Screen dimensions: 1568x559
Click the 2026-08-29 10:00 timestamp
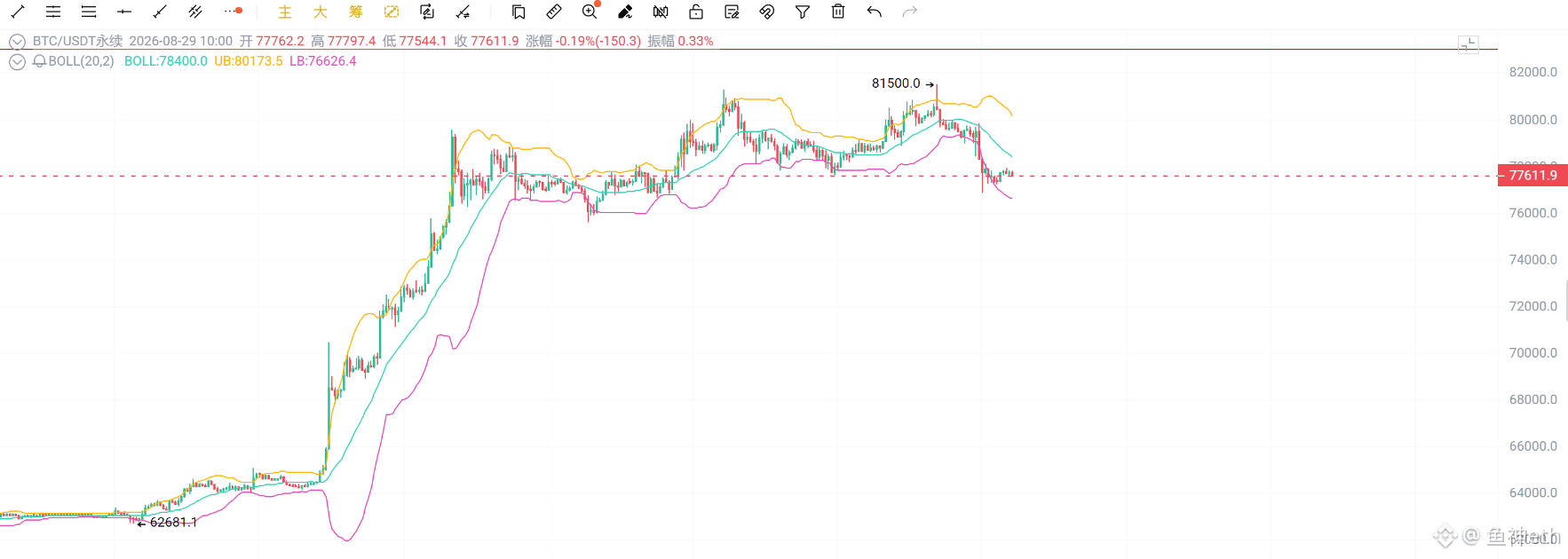[x=180, y=41]
